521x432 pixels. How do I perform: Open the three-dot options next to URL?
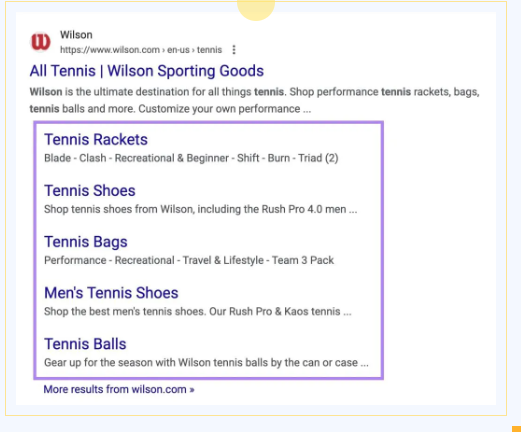[234, 50]
